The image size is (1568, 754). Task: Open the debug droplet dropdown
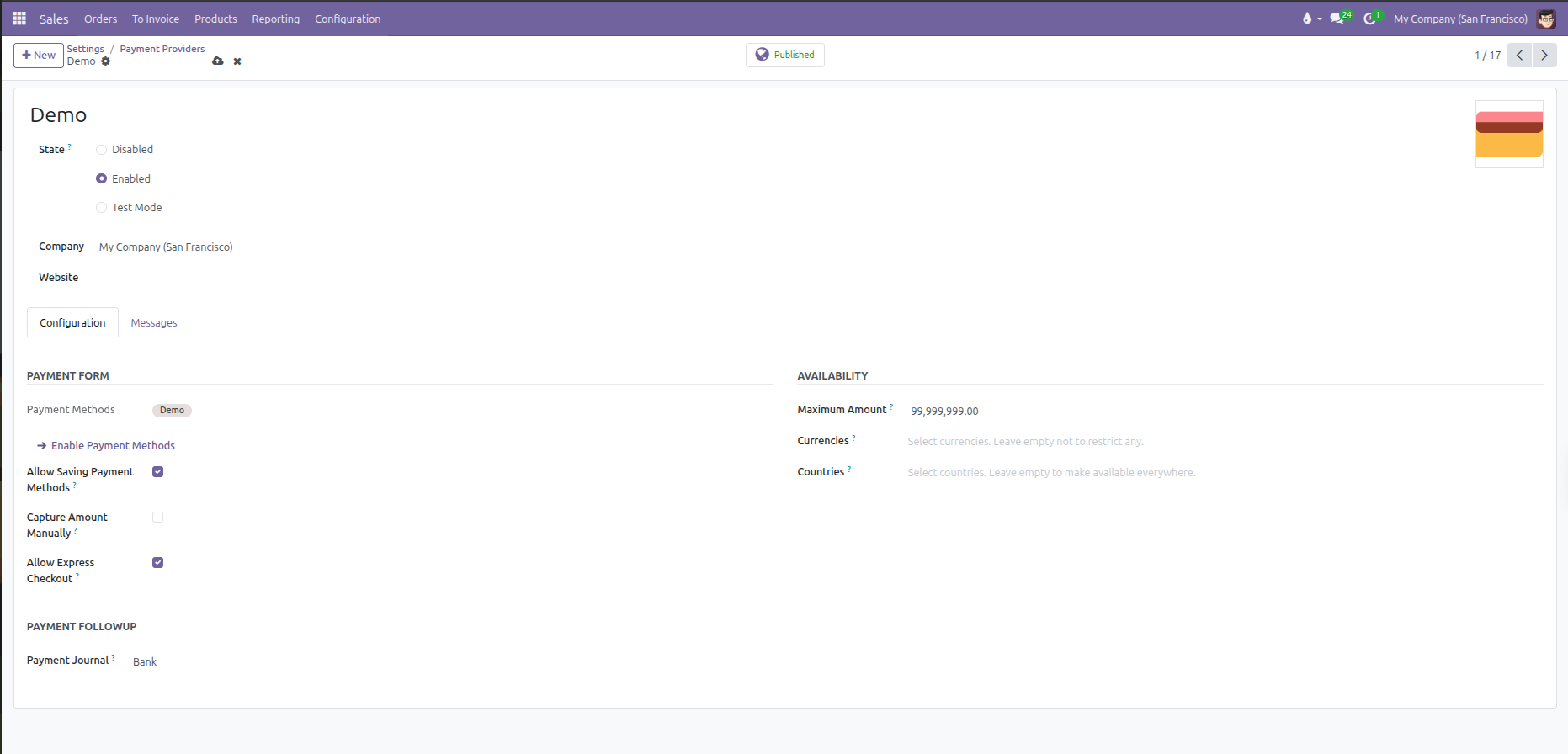click(x=1311, y=19)
